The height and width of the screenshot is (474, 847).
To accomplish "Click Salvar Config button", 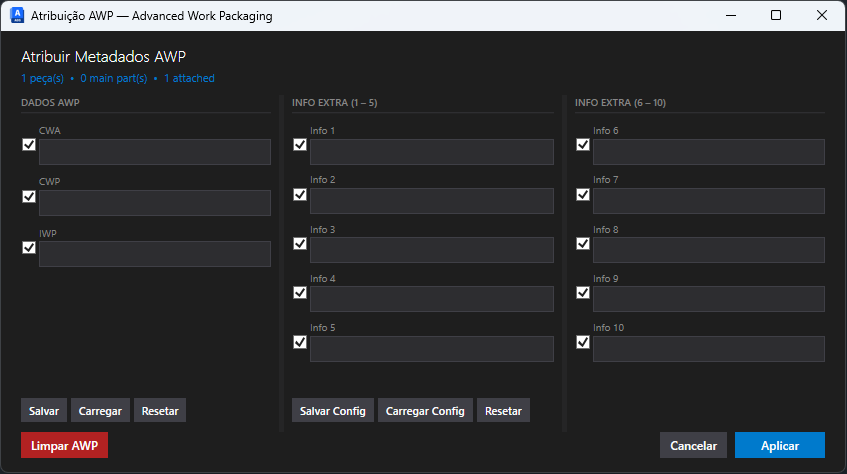I will tap(333, 411).
